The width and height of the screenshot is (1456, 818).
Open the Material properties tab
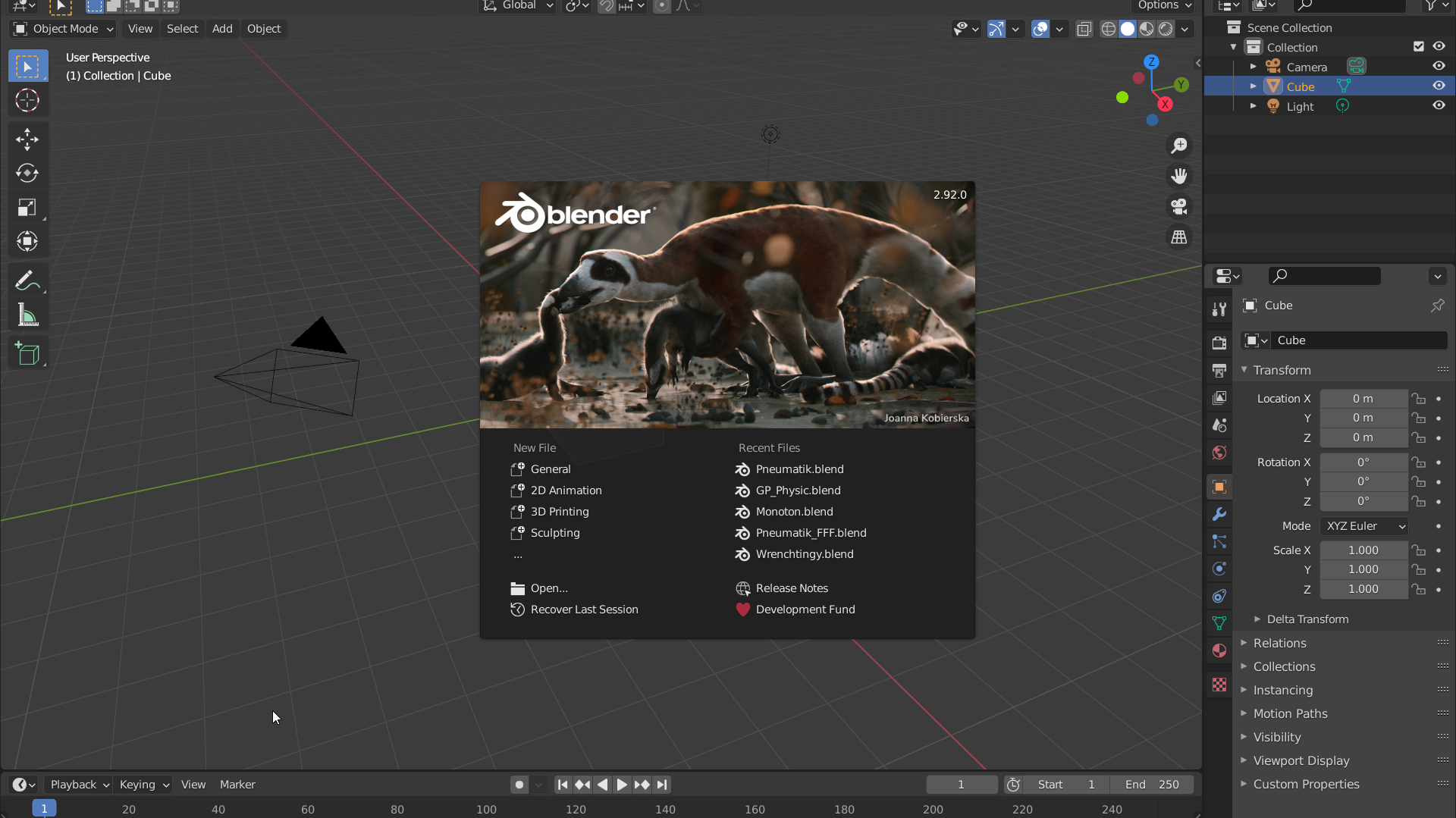1219,650
